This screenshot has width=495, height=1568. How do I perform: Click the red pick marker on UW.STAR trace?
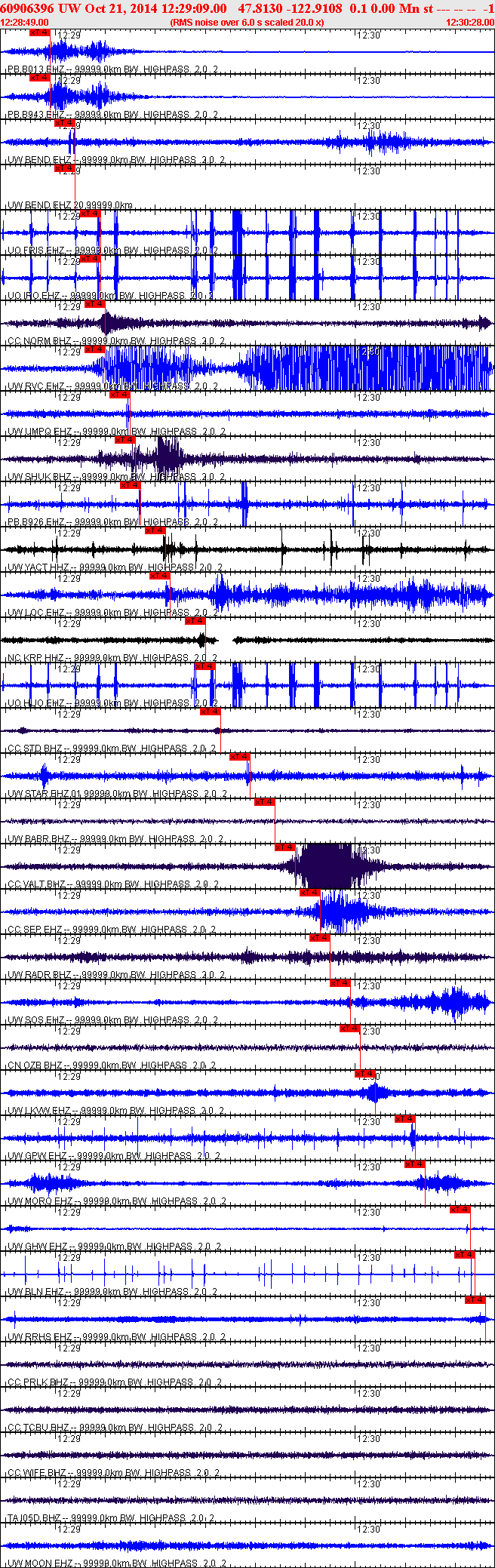(x=239, y=757)
